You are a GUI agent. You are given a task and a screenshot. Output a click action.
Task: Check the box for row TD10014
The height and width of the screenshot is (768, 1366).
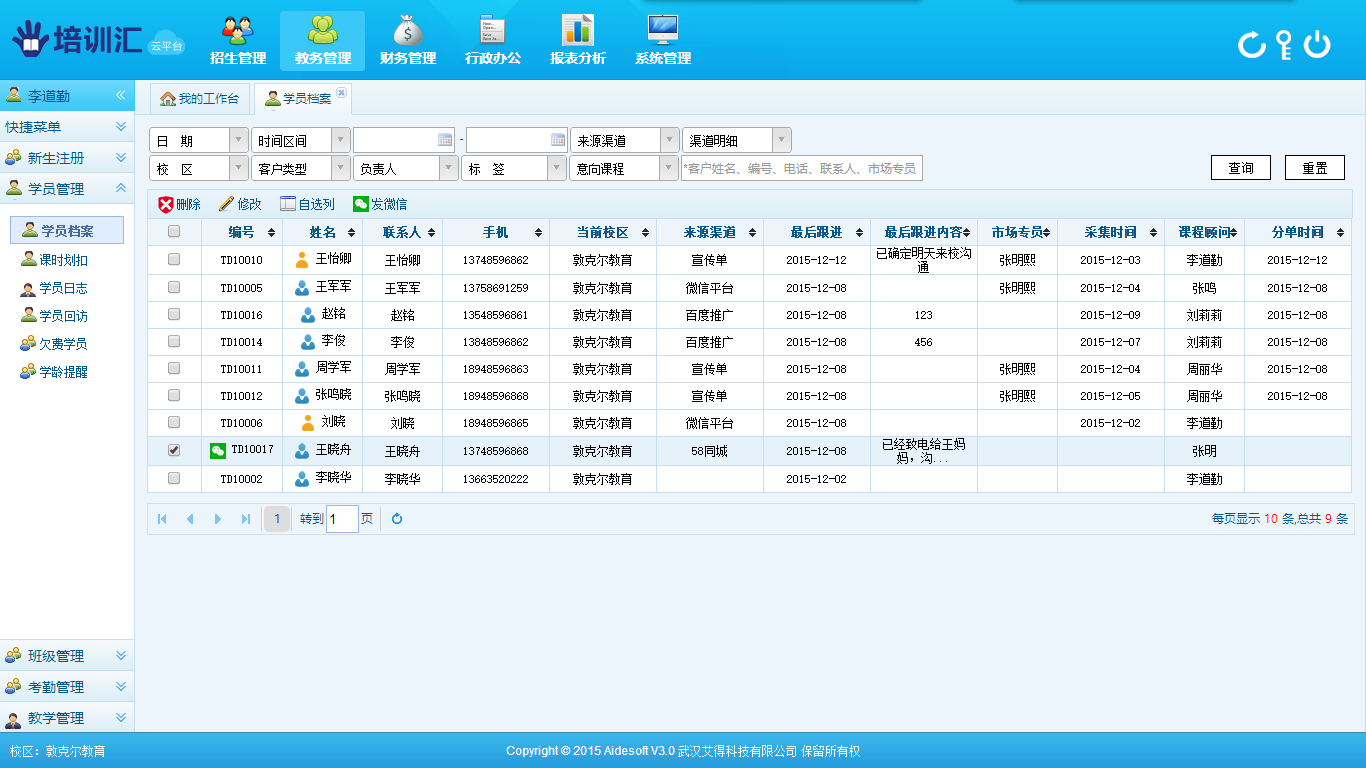point(174,341)
